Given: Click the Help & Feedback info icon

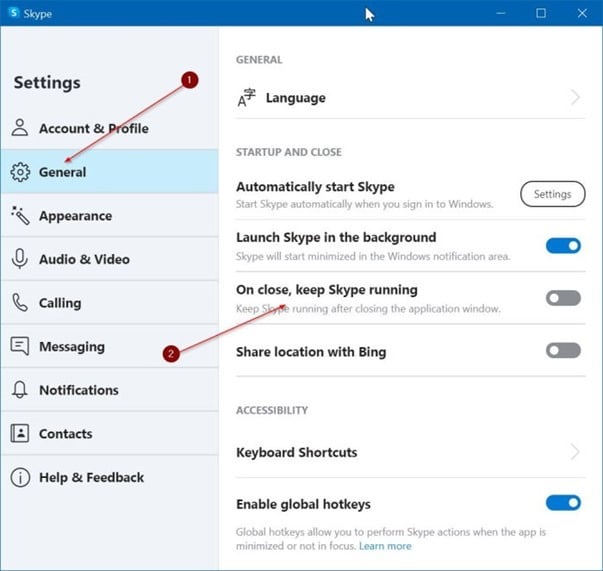Looking at the screenshot, I should click(20, 477).
